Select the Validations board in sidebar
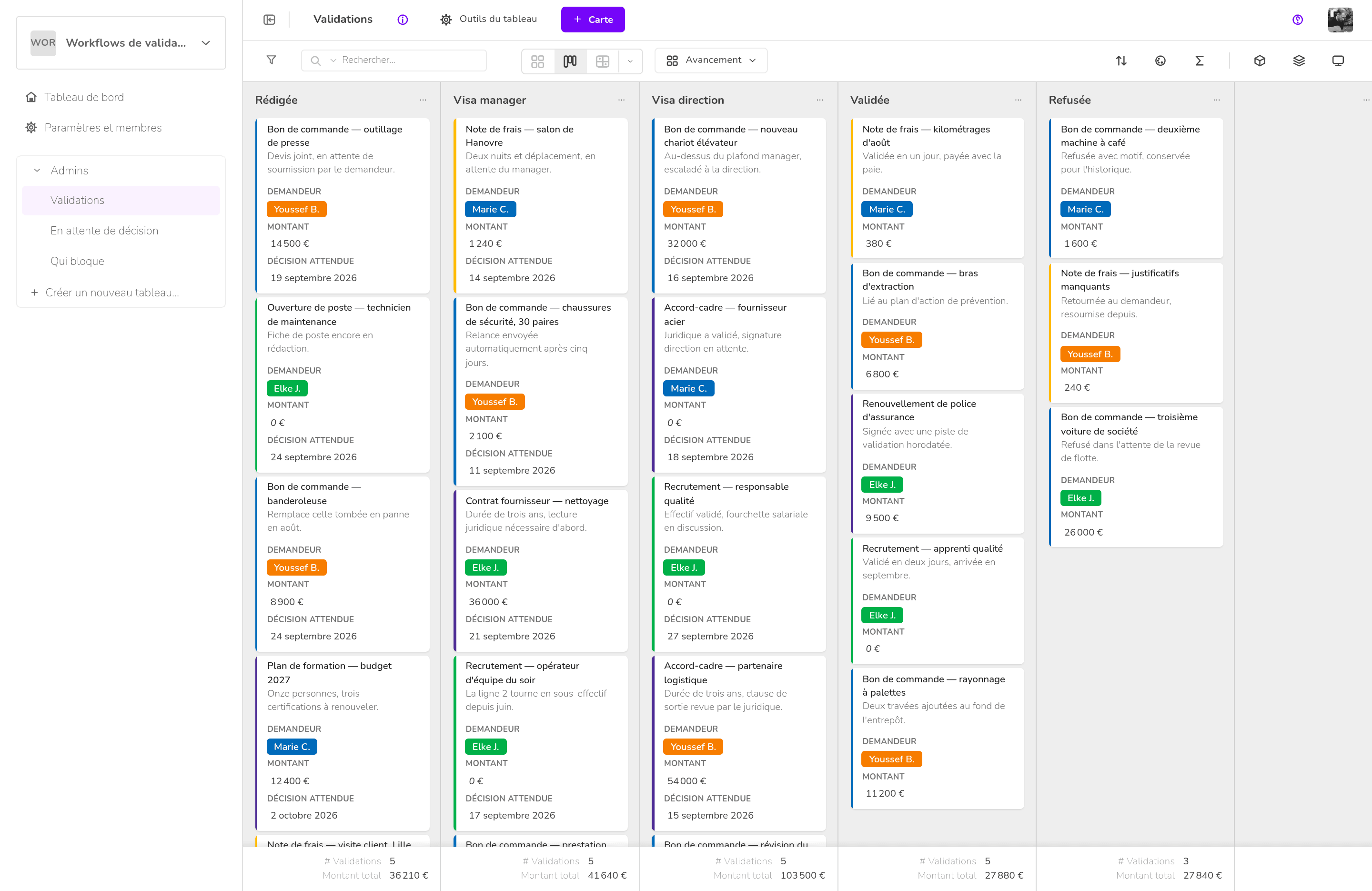Viewport: 1372px width, 891px height. 121,200
